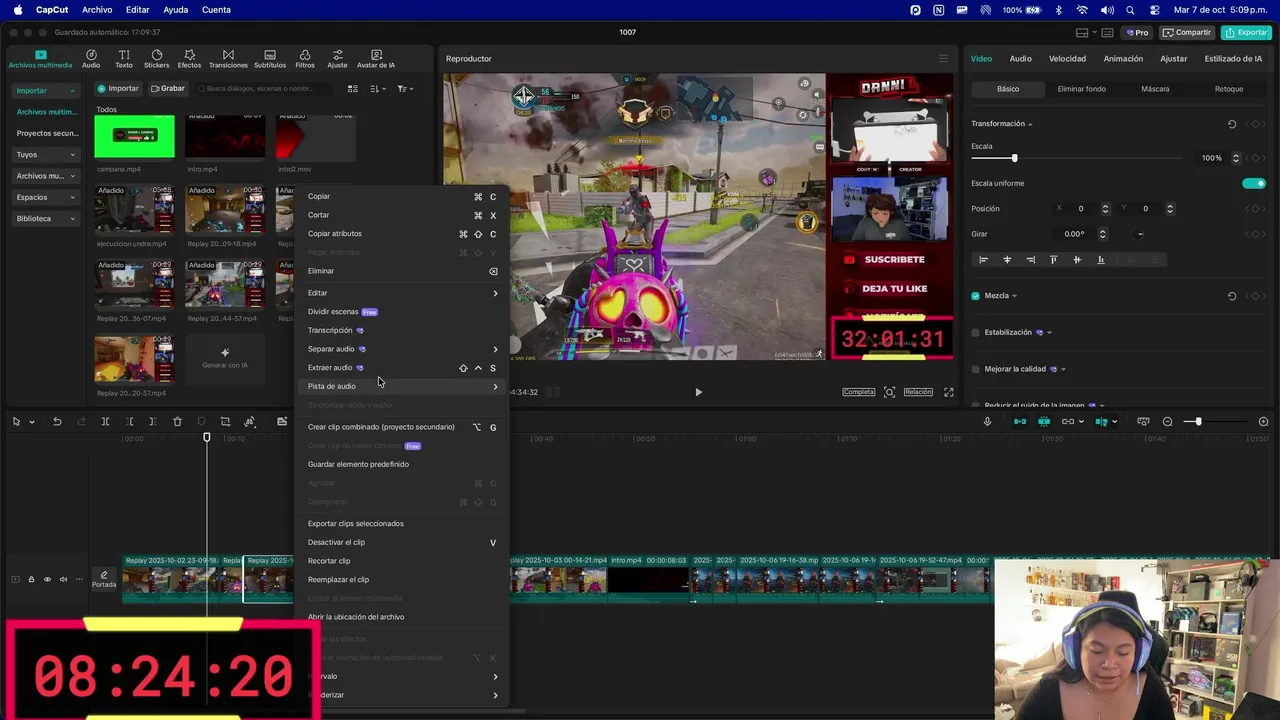Click the zoom in timeline magnifier icon
1280x720 pixels.
[1263, 422]
